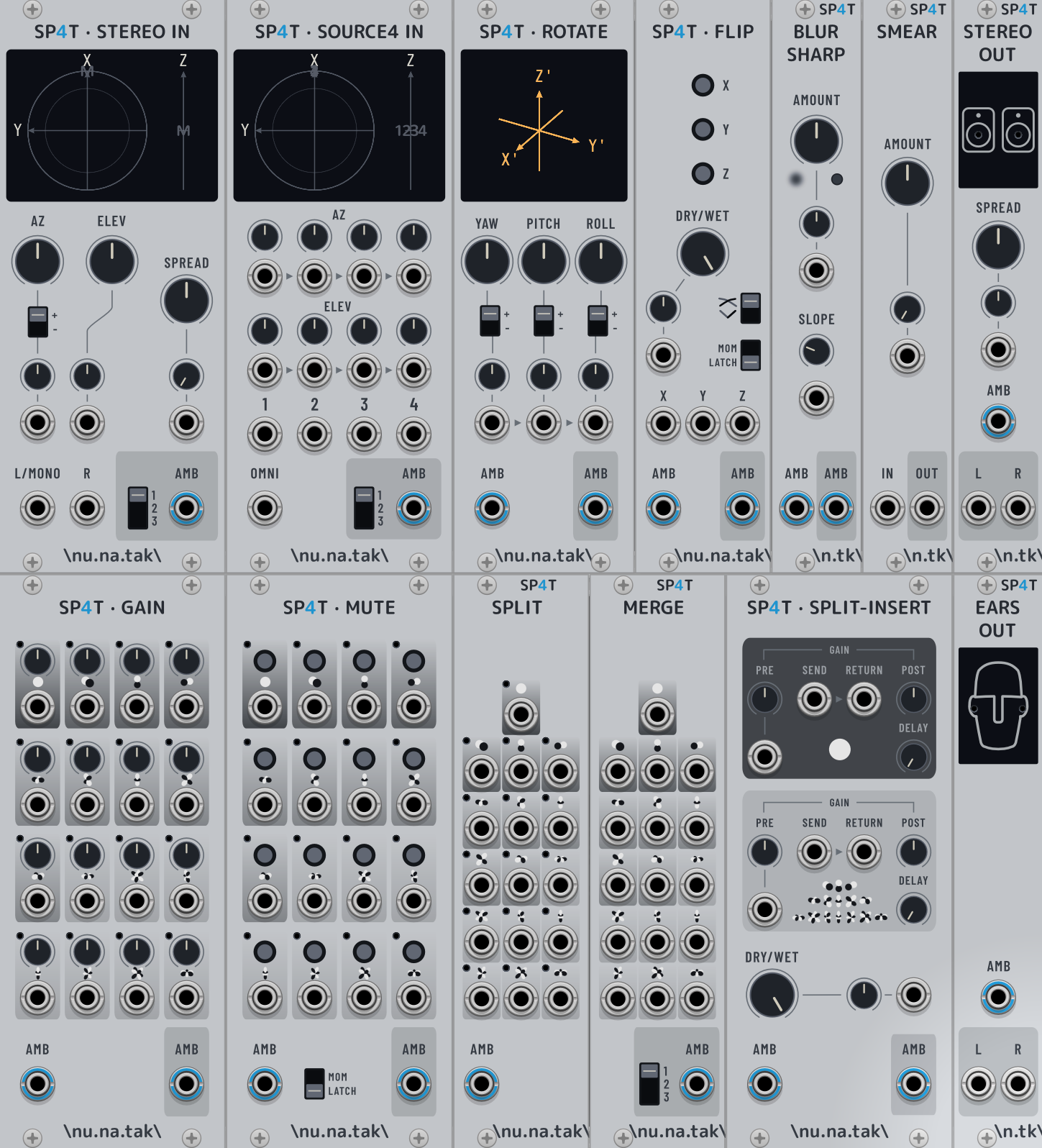Click input jack 3 on Source4 In

pyautogui.click(x=364, y=434)
